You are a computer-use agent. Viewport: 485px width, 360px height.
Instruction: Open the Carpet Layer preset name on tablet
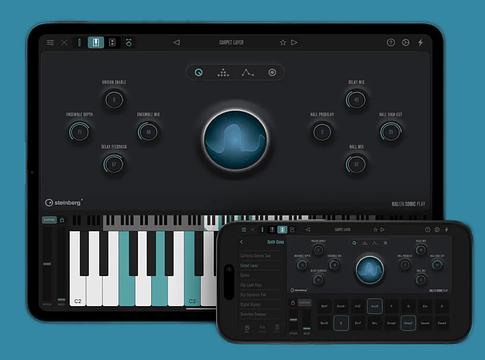click(x=231, y=42)
